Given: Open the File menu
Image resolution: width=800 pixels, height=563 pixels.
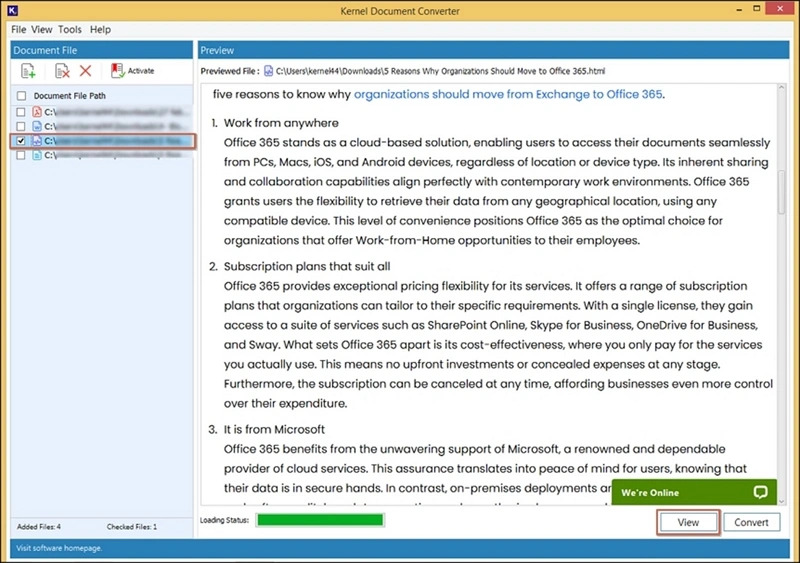Looking at the screenshot, I should (x=18, y=30).
